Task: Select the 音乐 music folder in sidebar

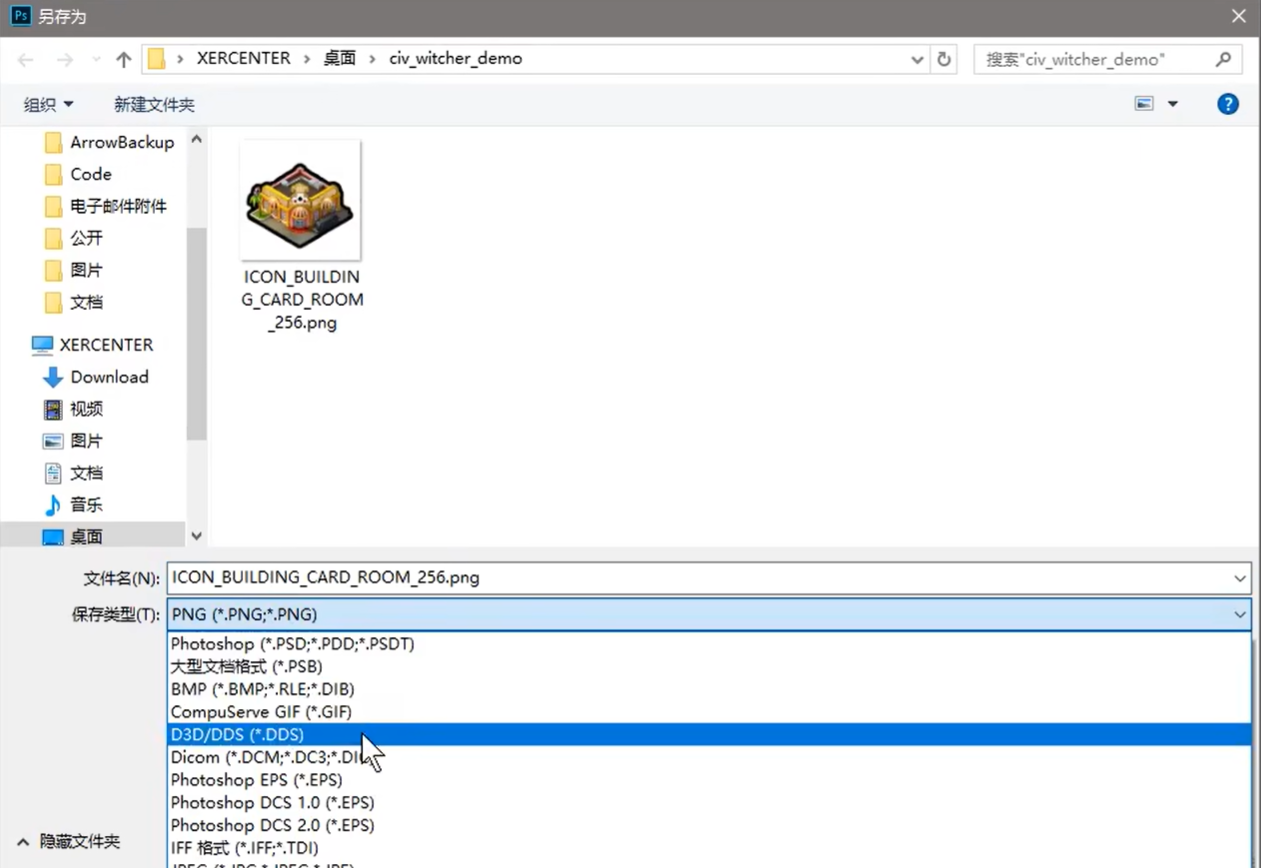Action: point(86,505)
